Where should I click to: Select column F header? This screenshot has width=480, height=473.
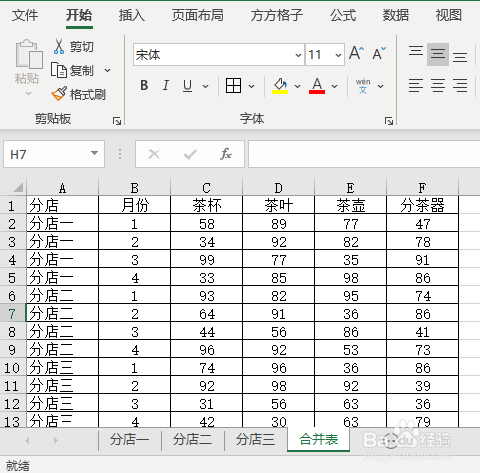tap(422, 188)
